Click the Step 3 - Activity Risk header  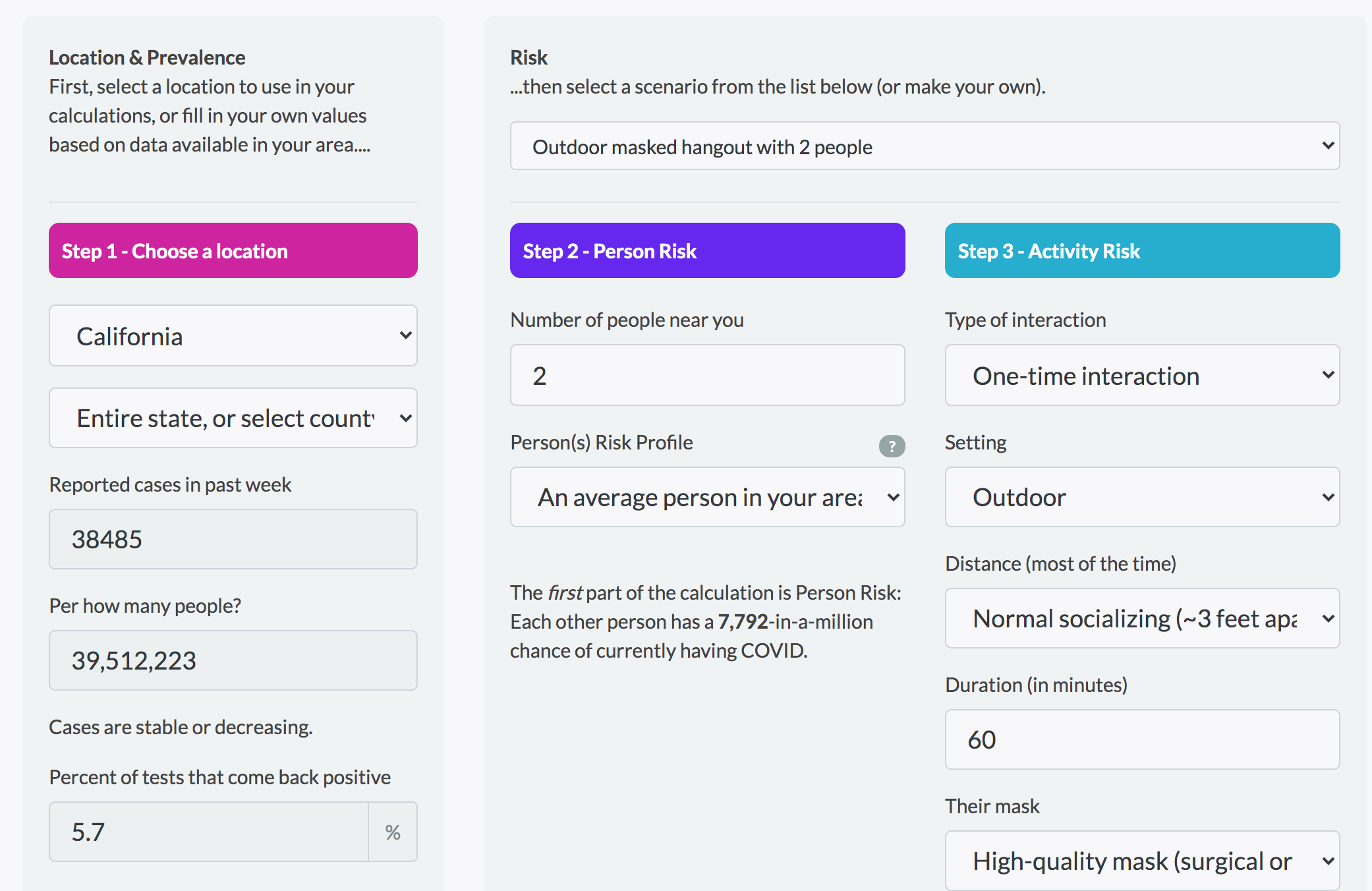coord(1142,250)
